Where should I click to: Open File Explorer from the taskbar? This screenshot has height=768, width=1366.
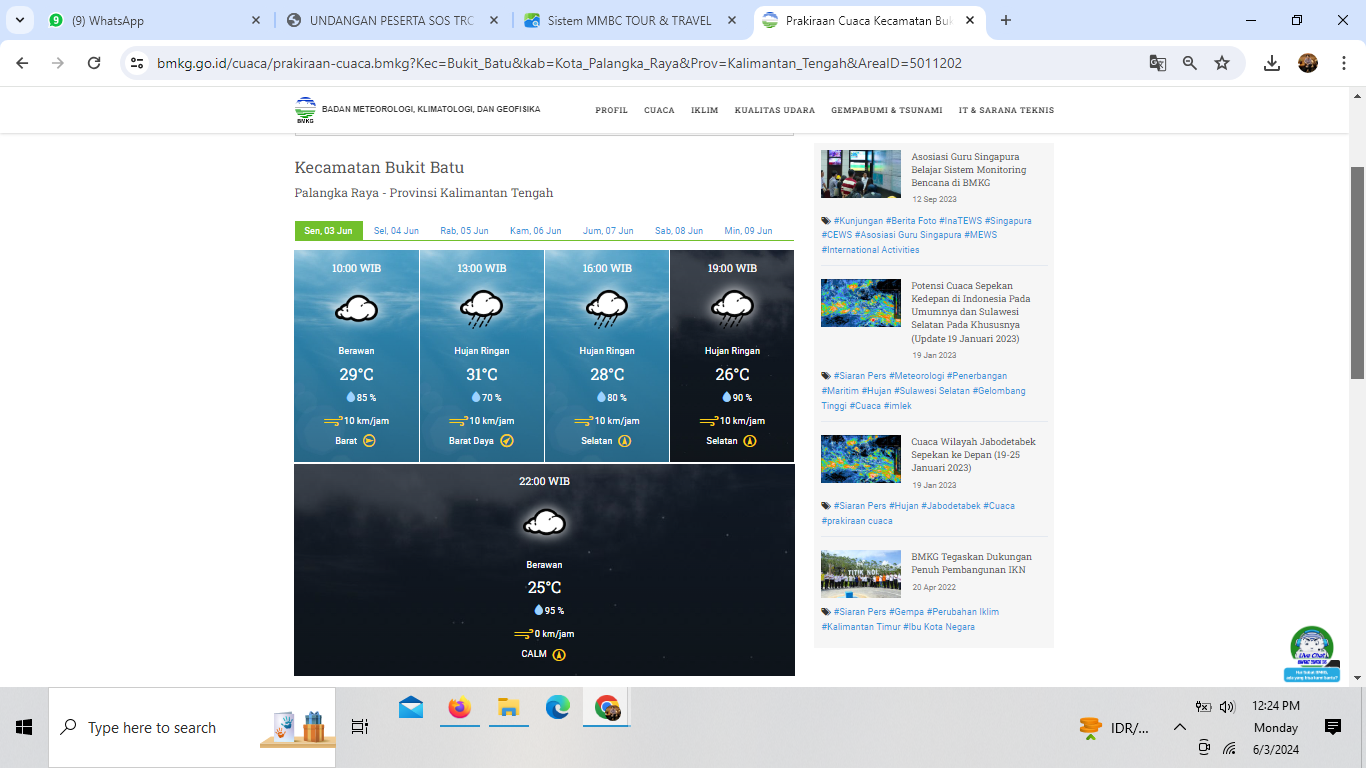coord(508,708)
